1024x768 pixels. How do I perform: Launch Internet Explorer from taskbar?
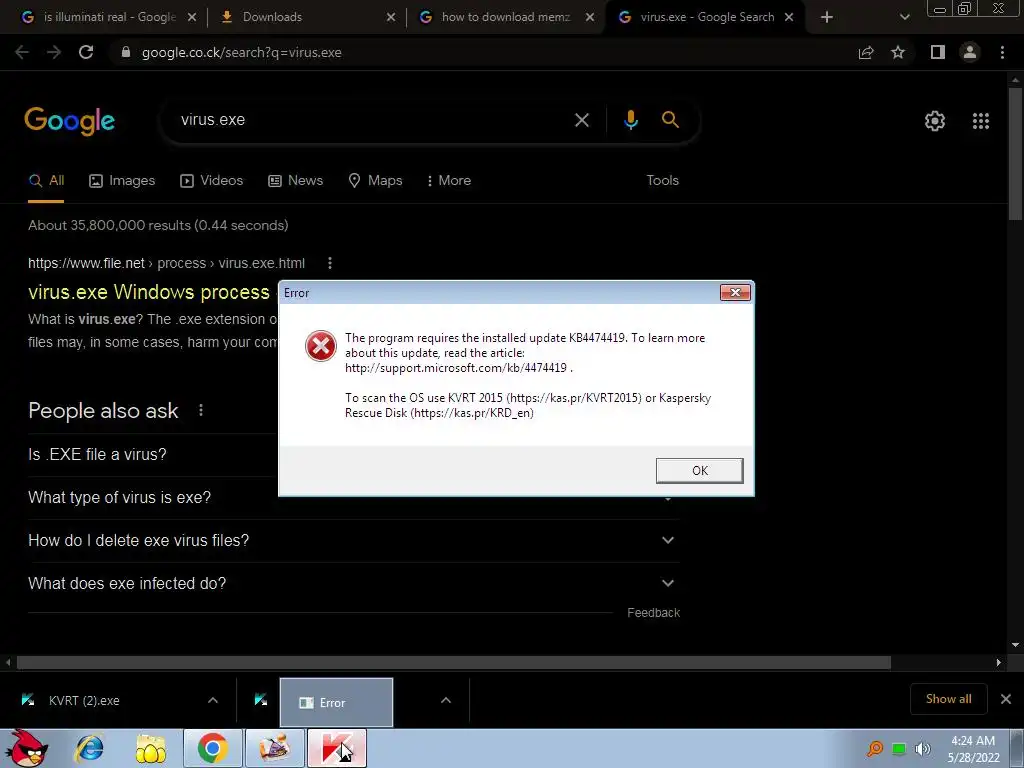point(89,748)
